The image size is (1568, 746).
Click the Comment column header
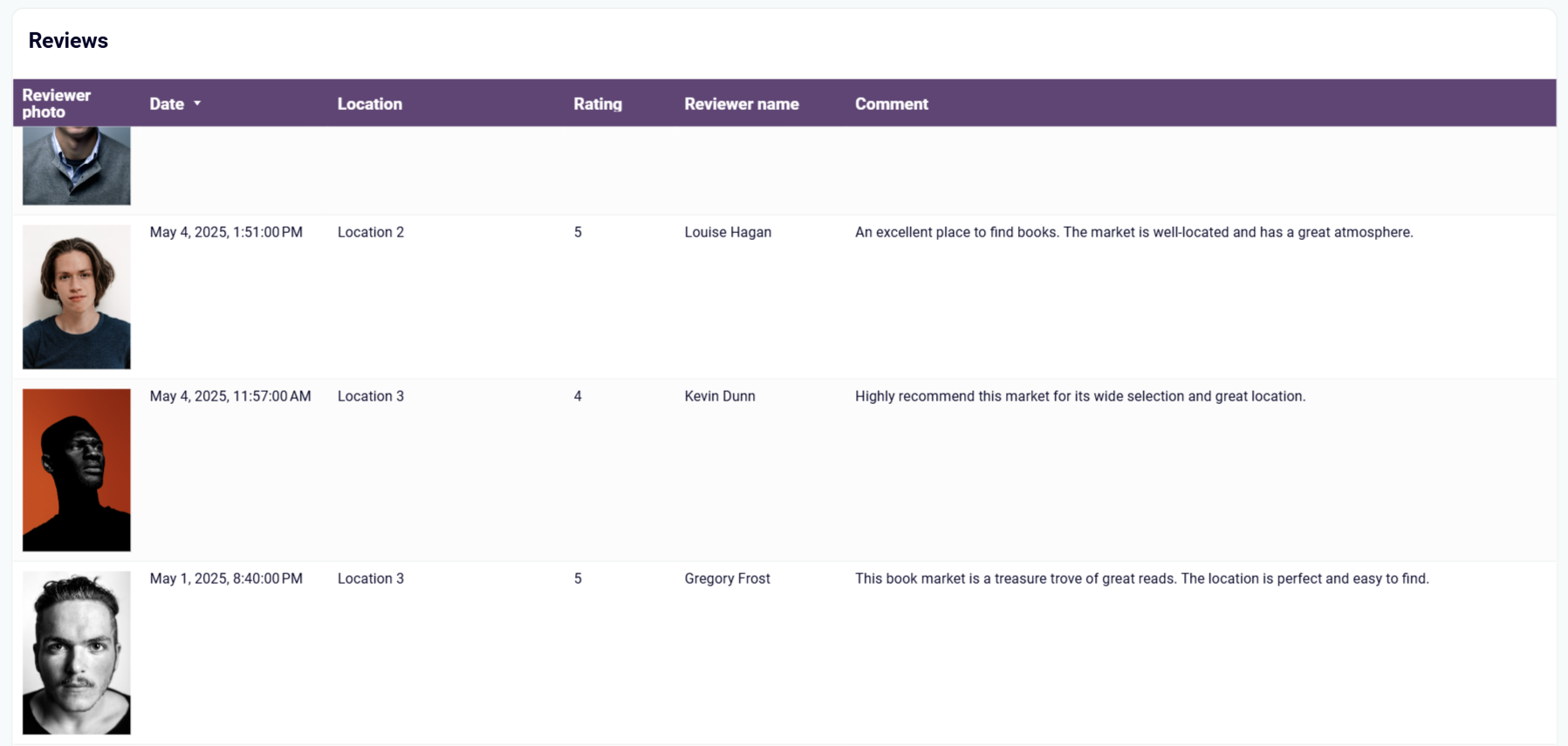click(892, 104)
